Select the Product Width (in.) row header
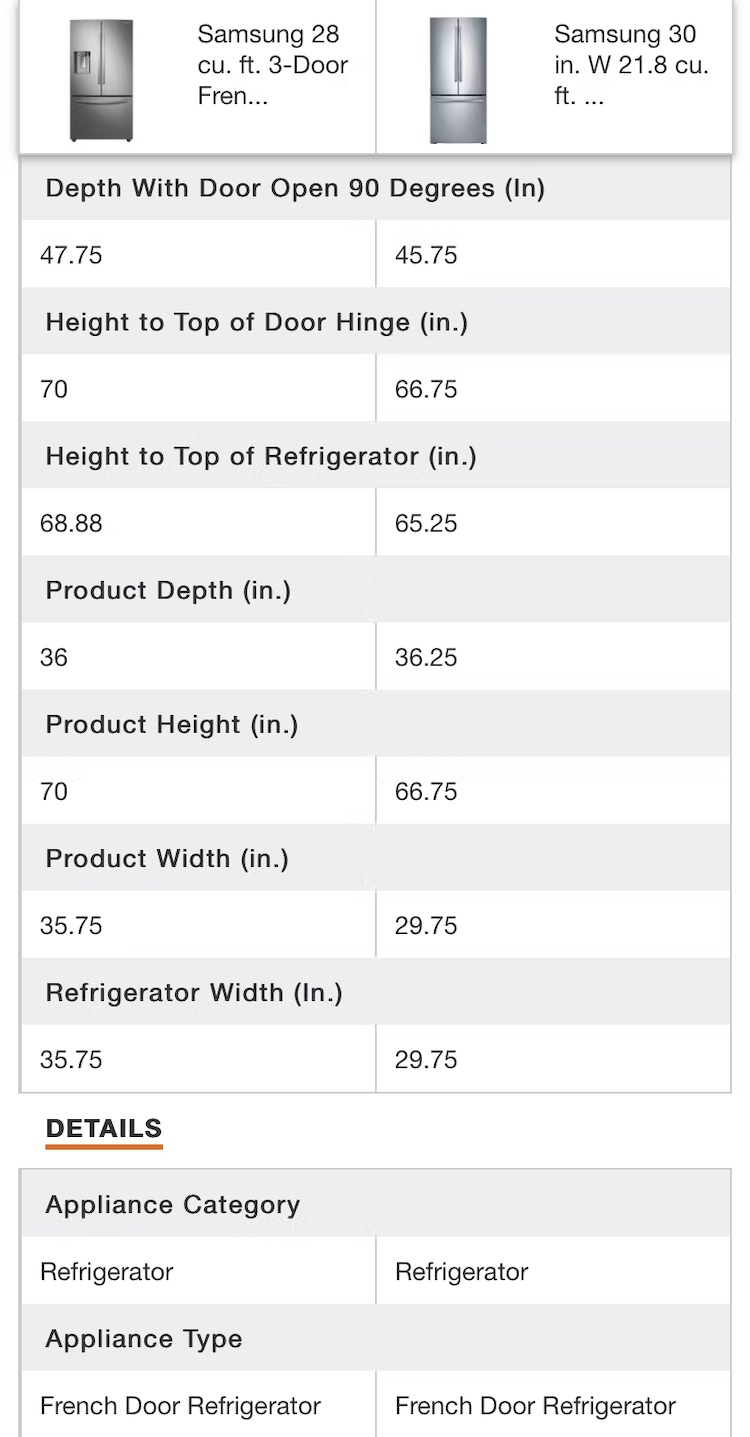The width and height of the screenshot is (750, 1437). pos(167,859)
